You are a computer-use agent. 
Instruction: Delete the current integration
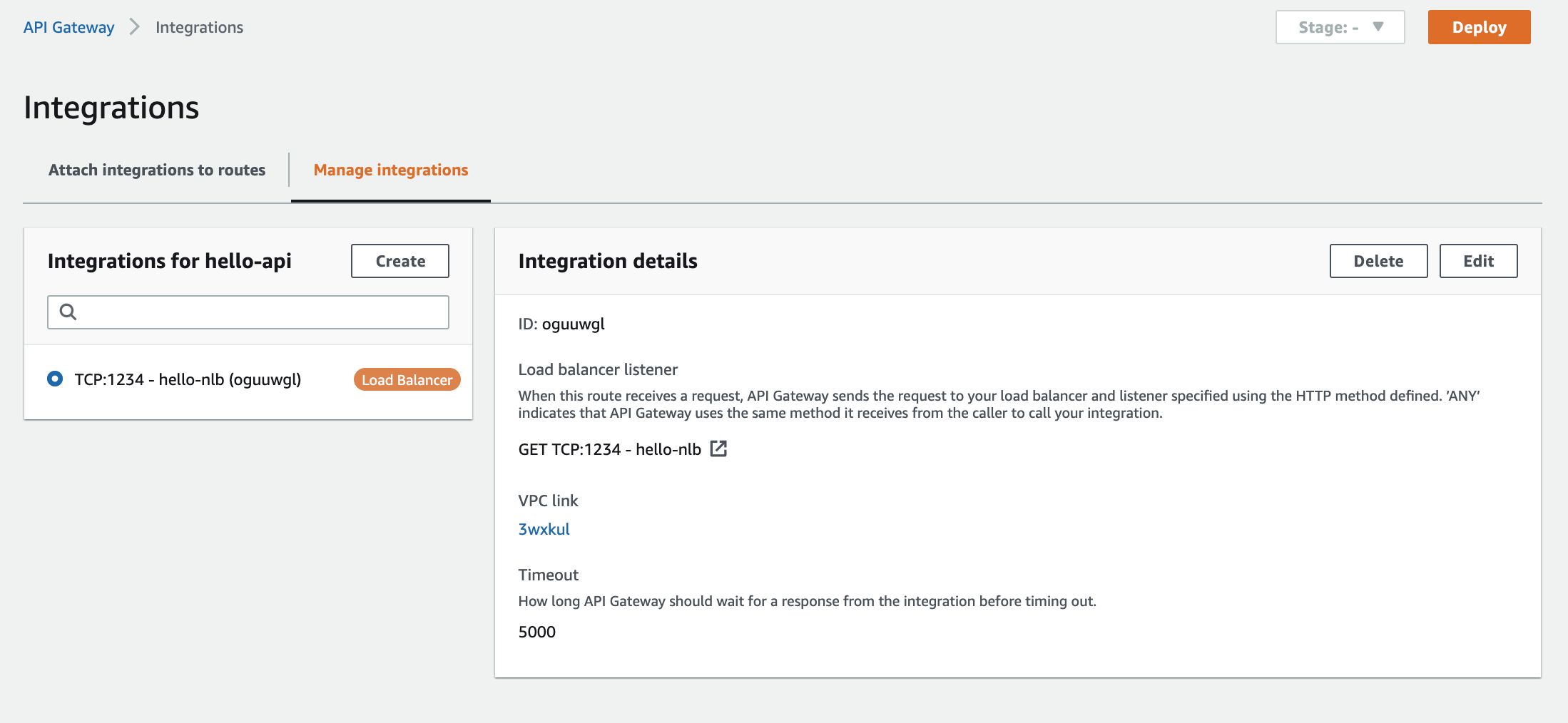click(1378, 261)
